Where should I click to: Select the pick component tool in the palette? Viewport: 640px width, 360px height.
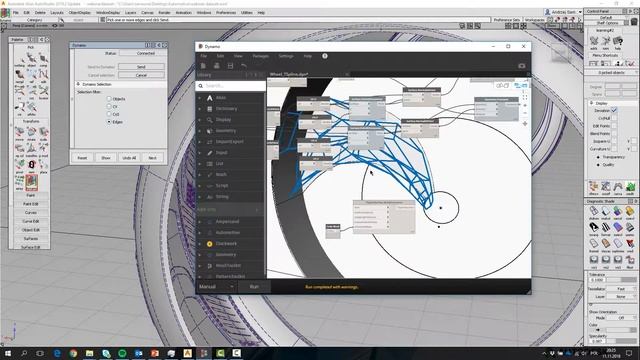coord(43,59)
